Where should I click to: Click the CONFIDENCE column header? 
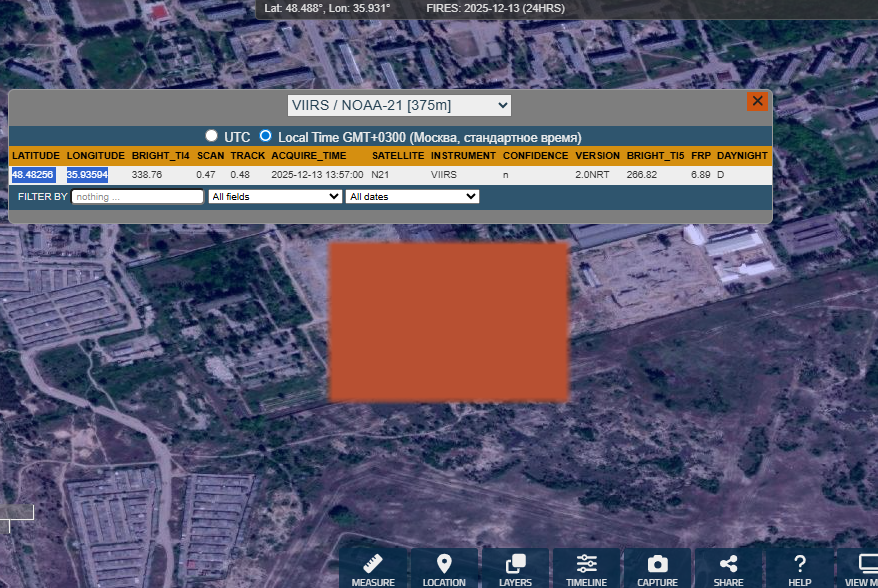click(535, 156)
